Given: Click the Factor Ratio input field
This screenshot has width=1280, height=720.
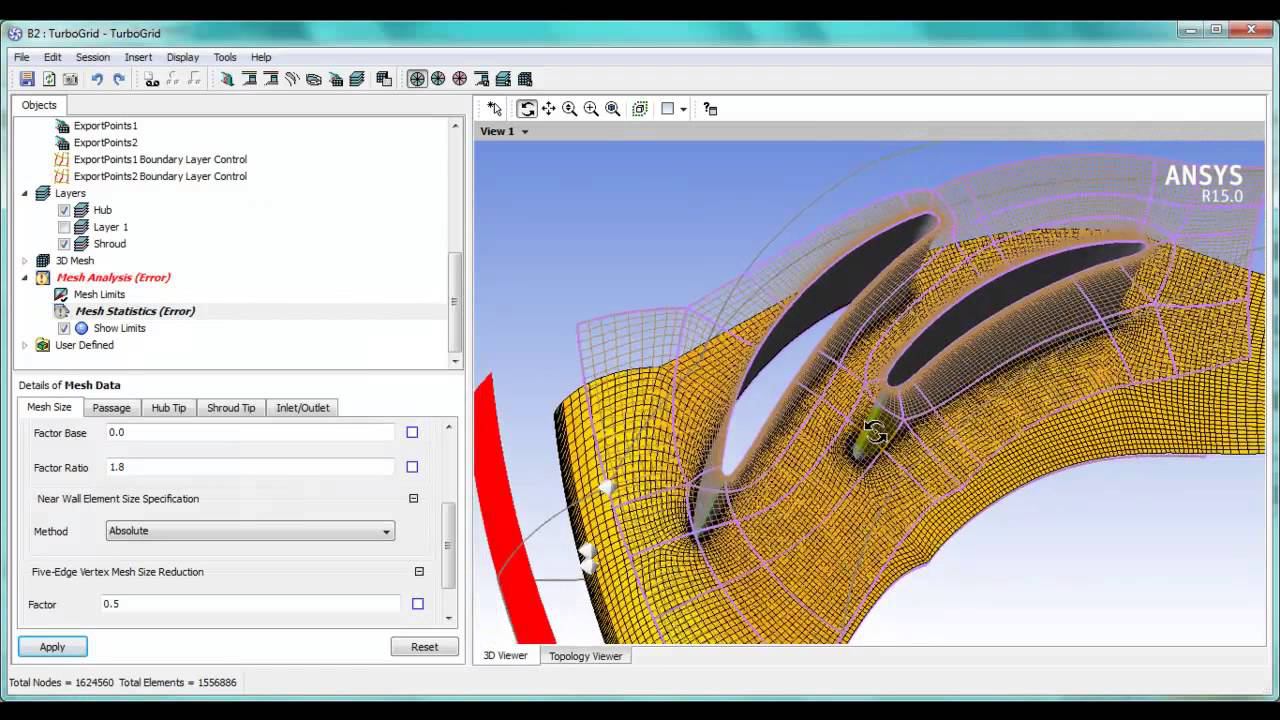Looking at the screenshot, I should pos(250,467).
